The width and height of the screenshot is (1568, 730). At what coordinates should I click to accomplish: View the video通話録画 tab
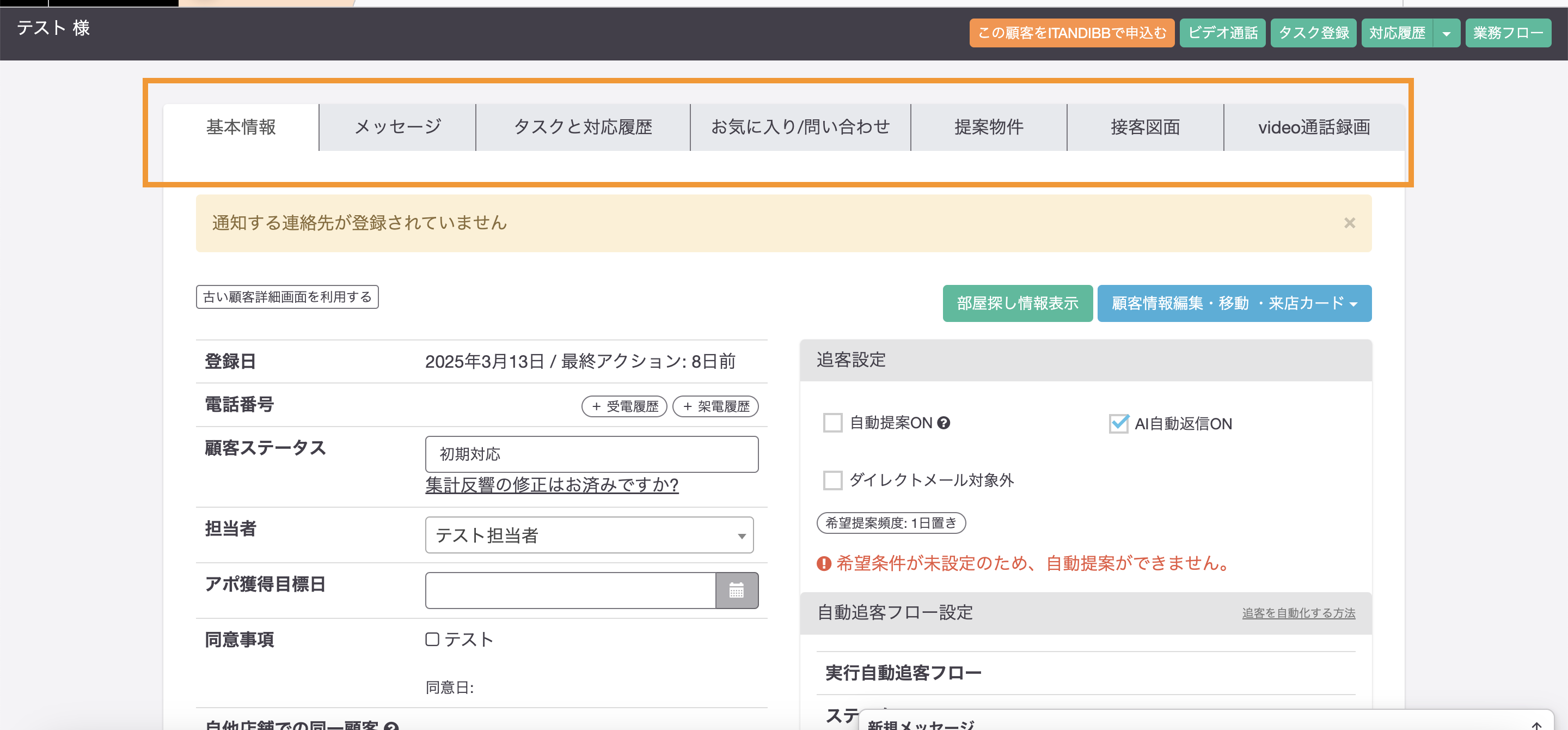[x=1314, y=126]
